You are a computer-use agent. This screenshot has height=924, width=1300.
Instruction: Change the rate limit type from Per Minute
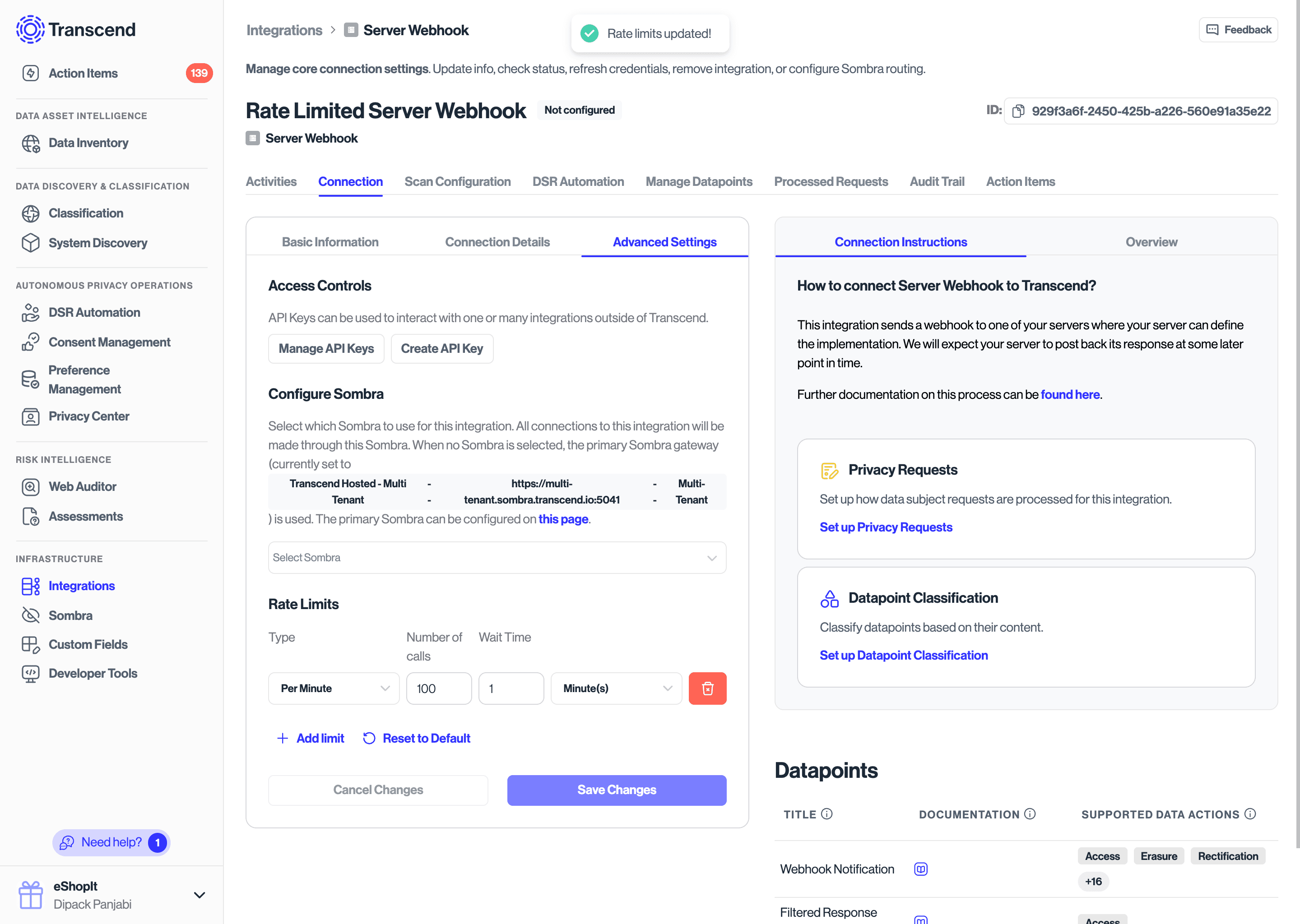coord(334,688)
